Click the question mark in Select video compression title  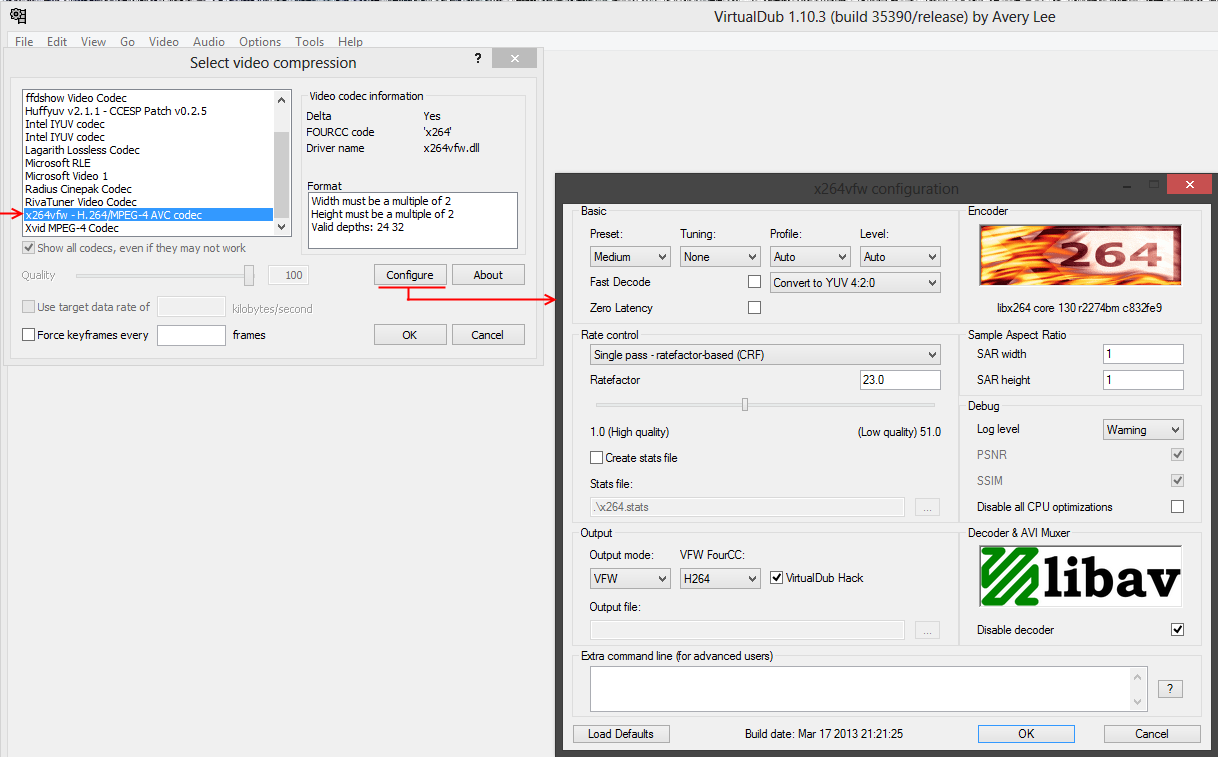(478, 60)
